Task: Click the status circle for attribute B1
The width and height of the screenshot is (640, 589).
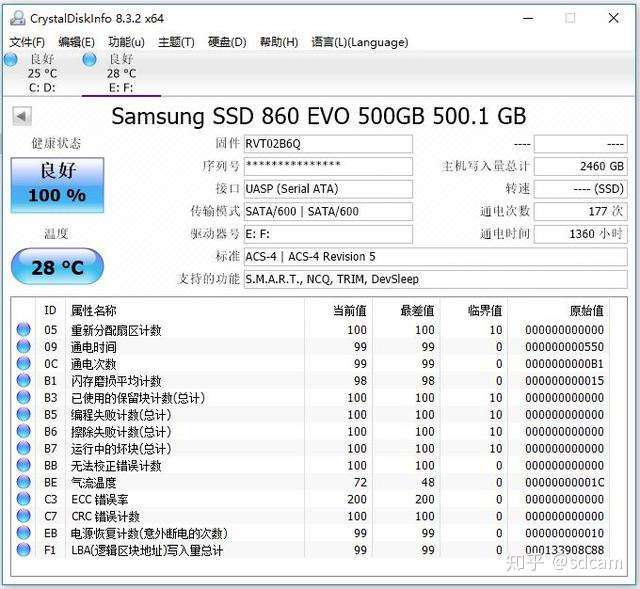Action: (24, 380)
